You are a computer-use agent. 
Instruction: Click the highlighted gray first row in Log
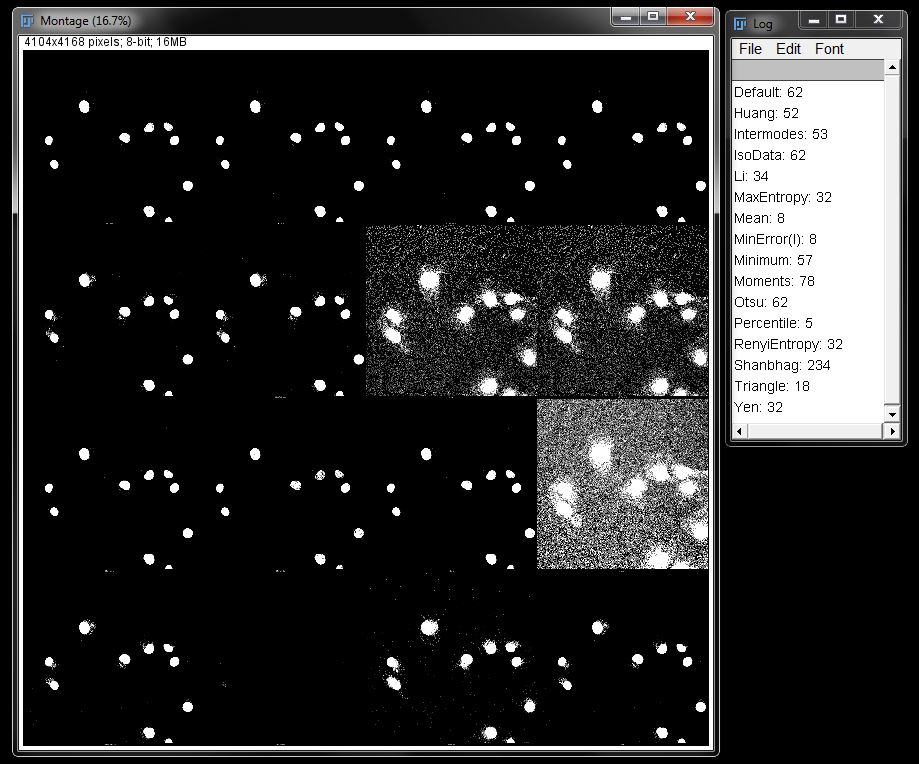pos(807,70)
